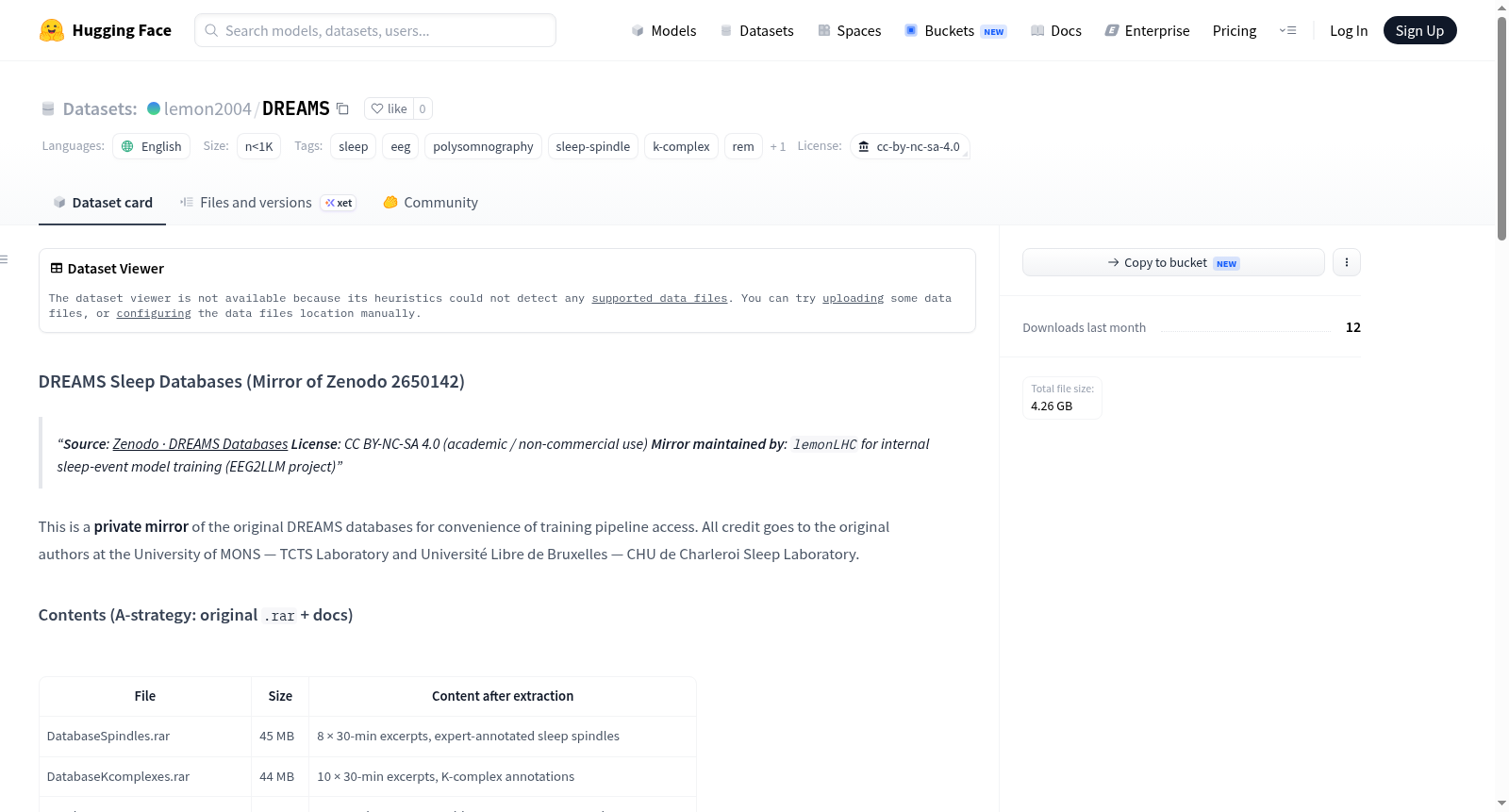Select the sleep tag
This screenshot has height=812, width=1509.
[x=354, y=146]
